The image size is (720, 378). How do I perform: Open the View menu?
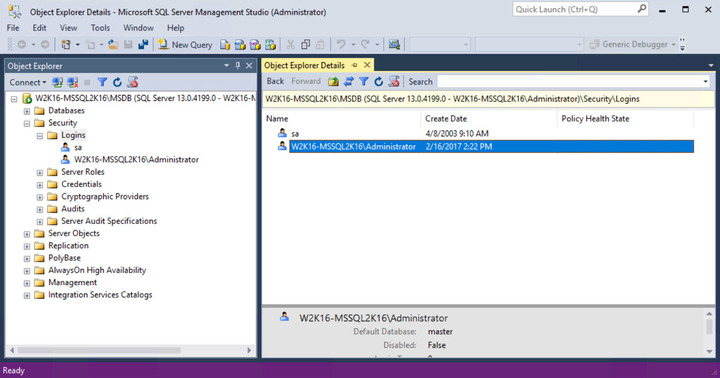(x=68, y=28)
